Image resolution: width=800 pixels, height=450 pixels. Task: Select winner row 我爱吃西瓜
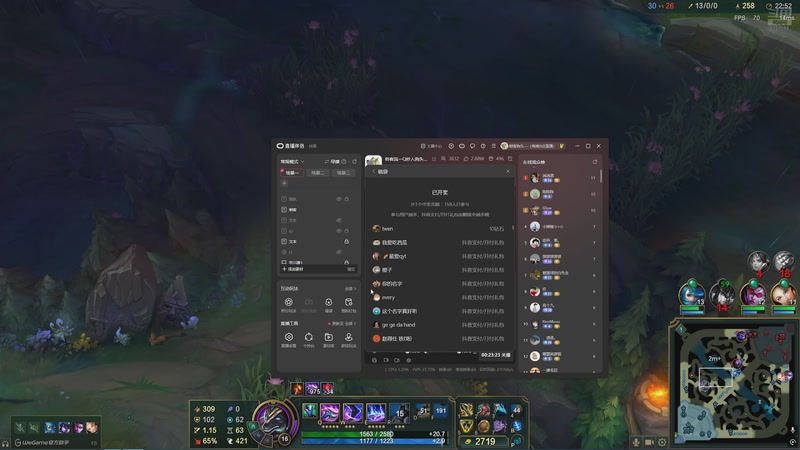[x=439, y=242]
